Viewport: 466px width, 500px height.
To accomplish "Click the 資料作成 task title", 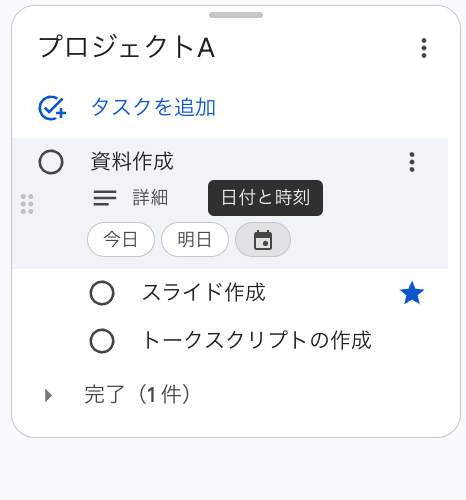I will (132, 161).
